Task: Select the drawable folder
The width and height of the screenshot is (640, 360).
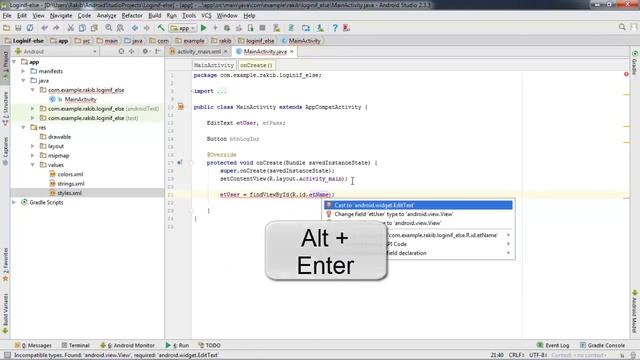Action: tap(60, 137)
